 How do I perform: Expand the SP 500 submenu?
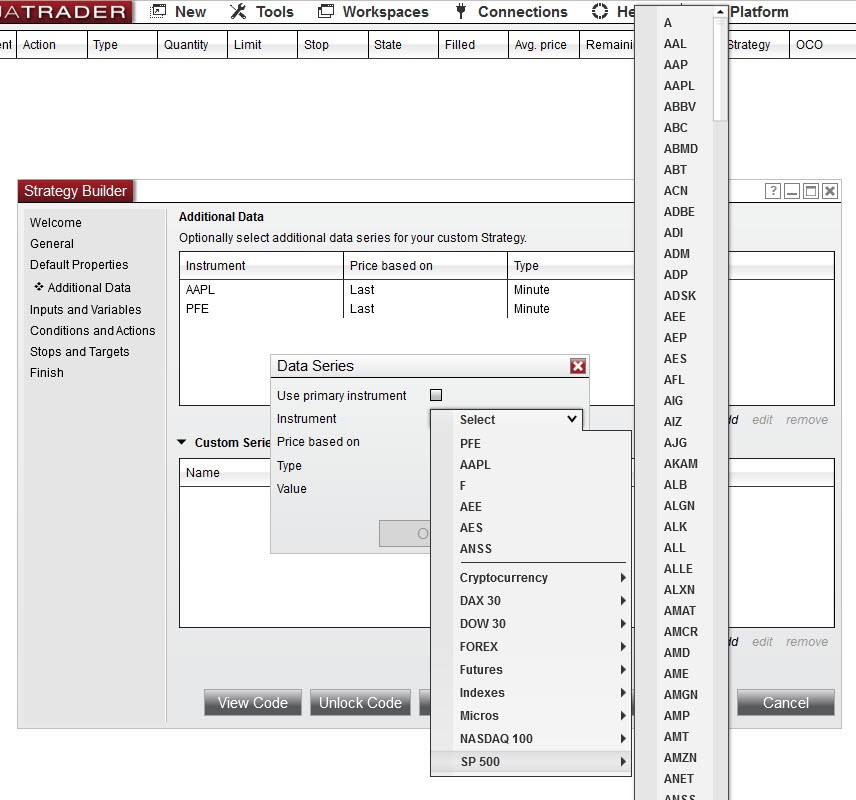pyautogui.click(x=531, y=761)
